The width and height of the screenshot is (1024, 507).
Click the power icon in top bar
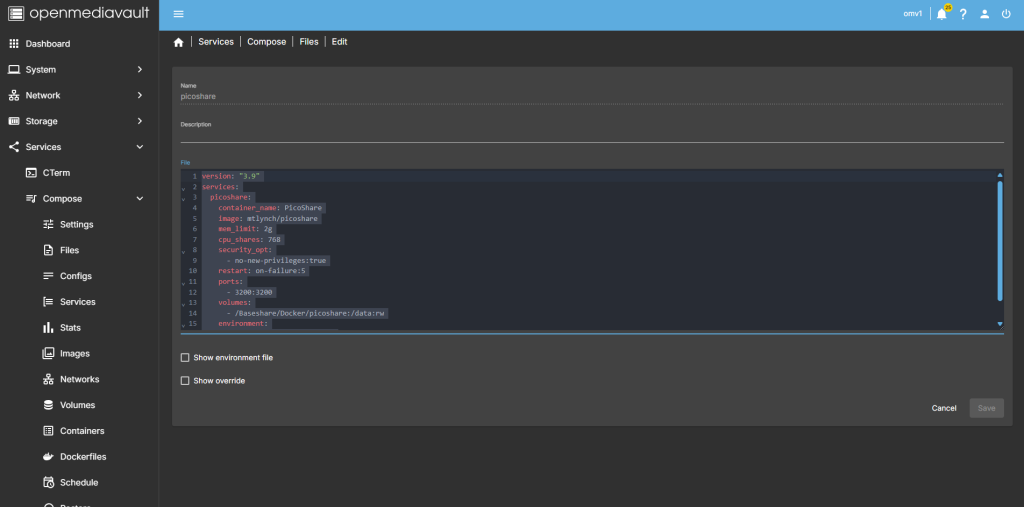pyautogui.click(x=1005, y=14)
